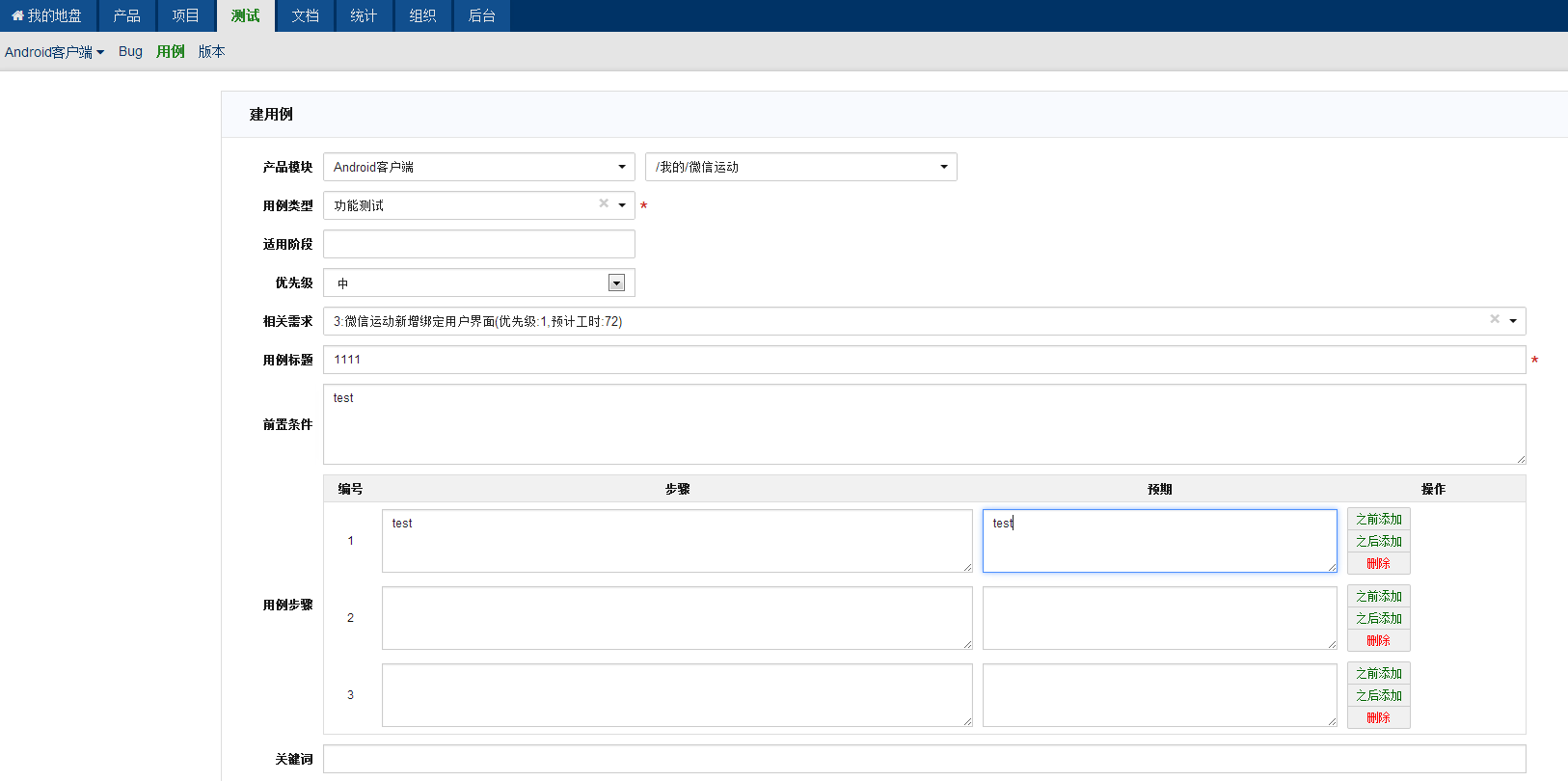Click resize grip of step 1 预期 textarea

point(1332,567)
